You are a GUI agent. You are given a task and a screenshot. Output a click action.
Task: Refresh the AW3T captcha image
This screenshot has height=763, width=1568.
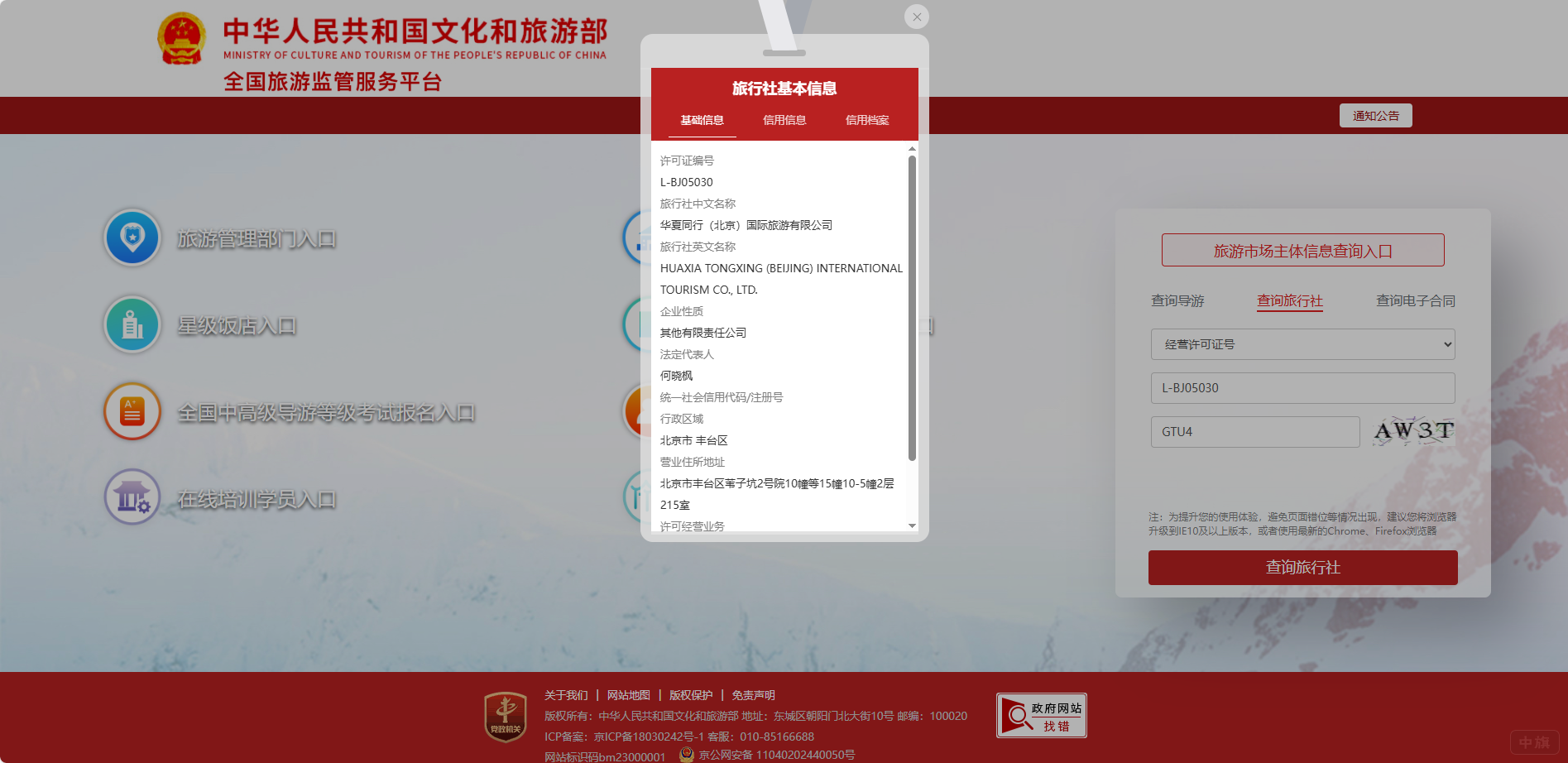(1412, 431)
